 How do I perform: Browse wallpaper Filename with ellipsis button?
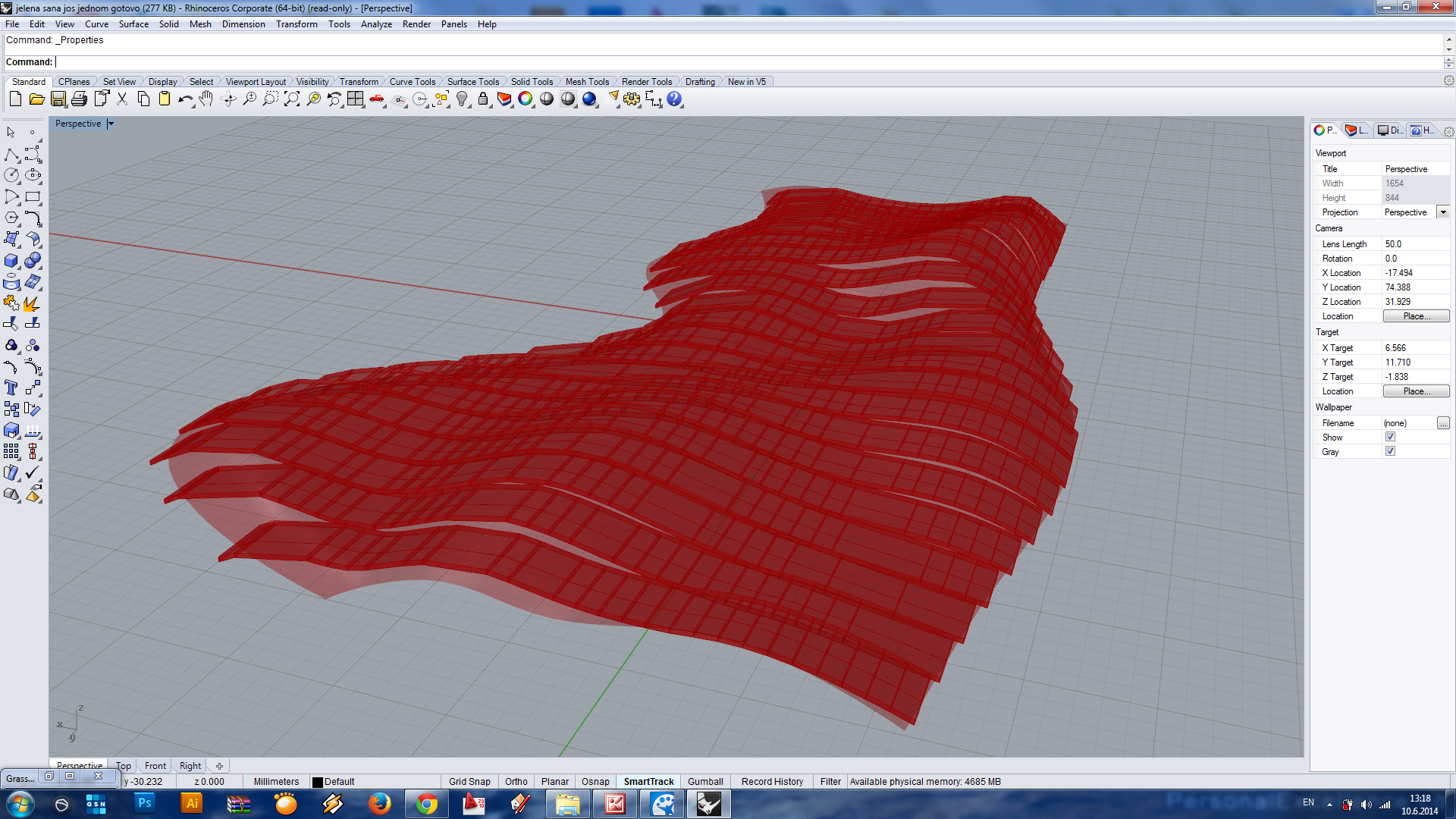1443,423
